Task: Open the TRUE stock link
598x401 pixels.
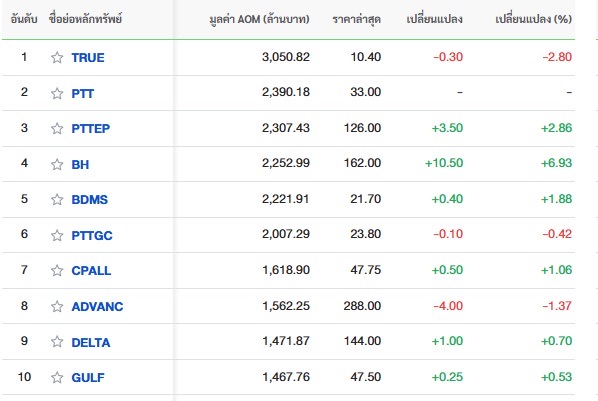Action: point(88,58)
